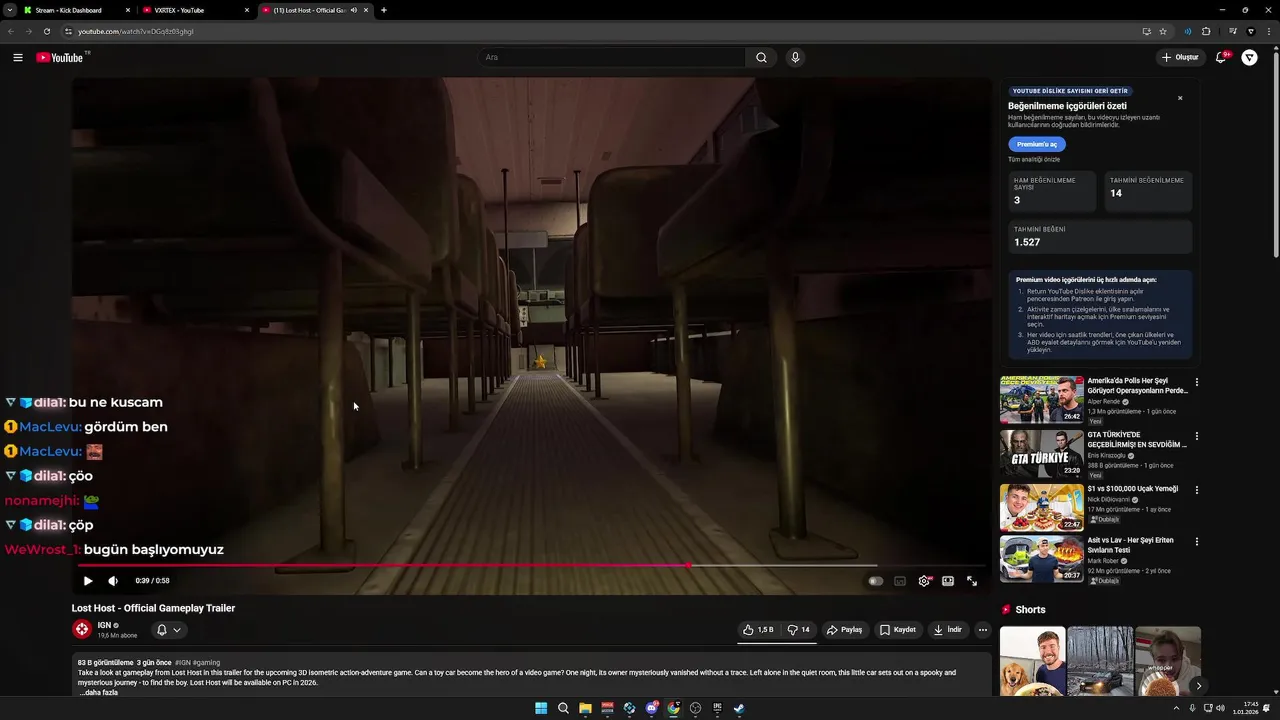This screenshot has height=720, width=1280.
Task: Open browser extensions puzzle icon
Action: click(1206, 31)
